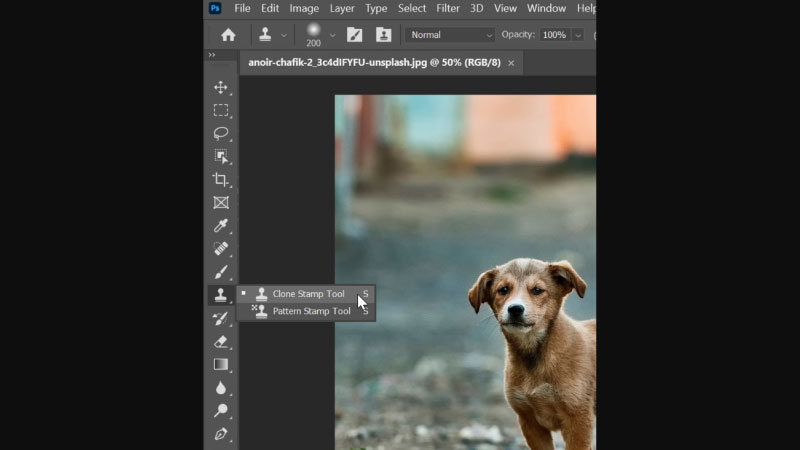This screenshot has height=450, width=800.
Task: Open the Edit menu
Action: pyautogui.click(x=270, y=8)
